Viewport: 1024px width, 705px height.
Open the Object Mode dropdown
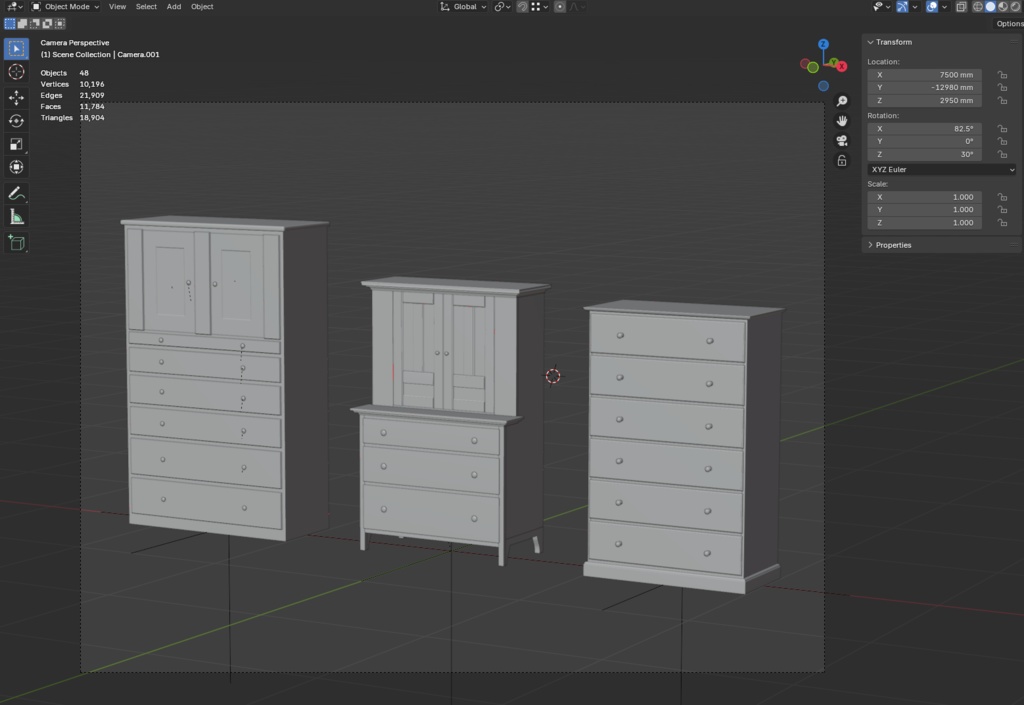66,7
